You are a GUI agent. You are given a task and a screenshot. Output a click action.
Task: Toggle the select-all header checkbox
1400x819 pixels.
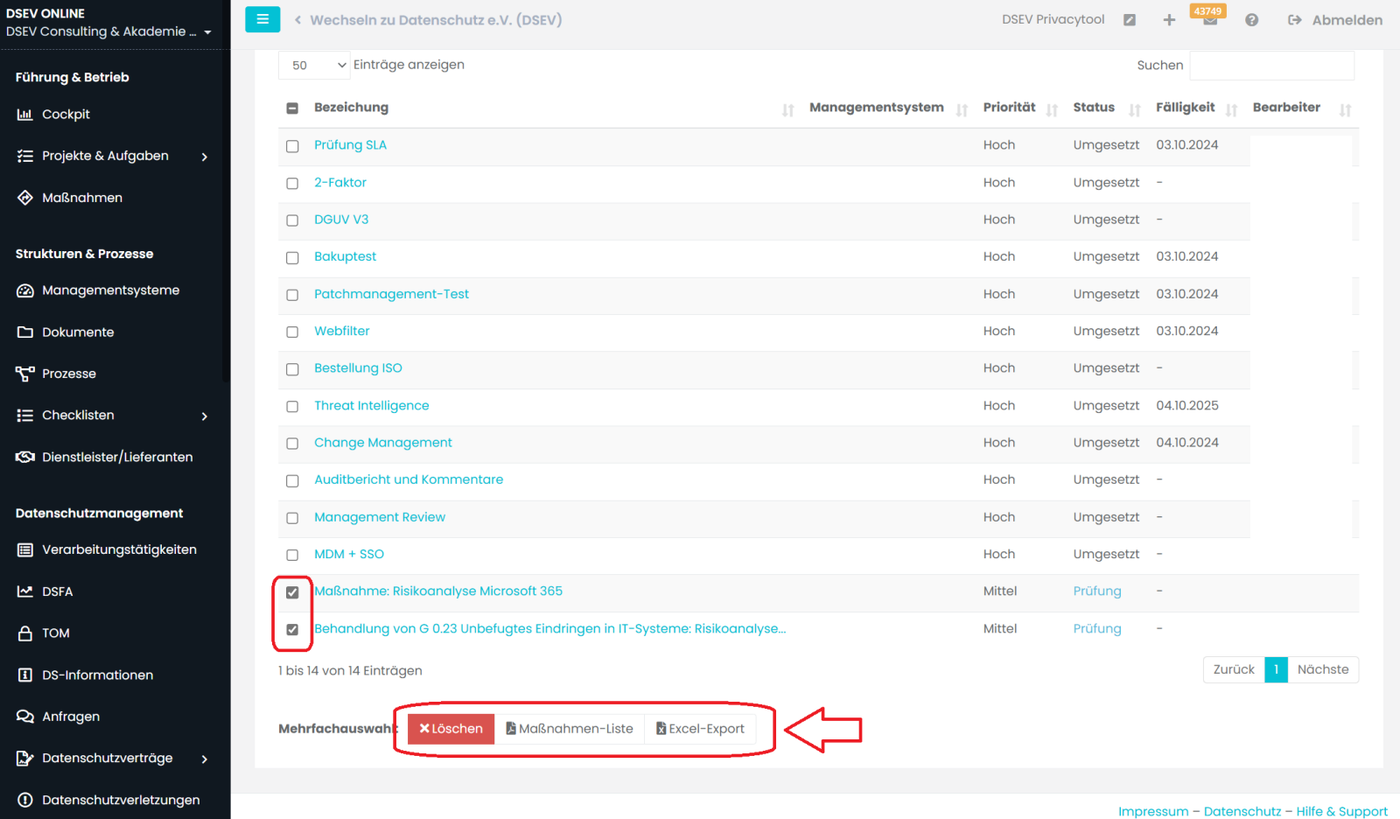coord(292,108)
